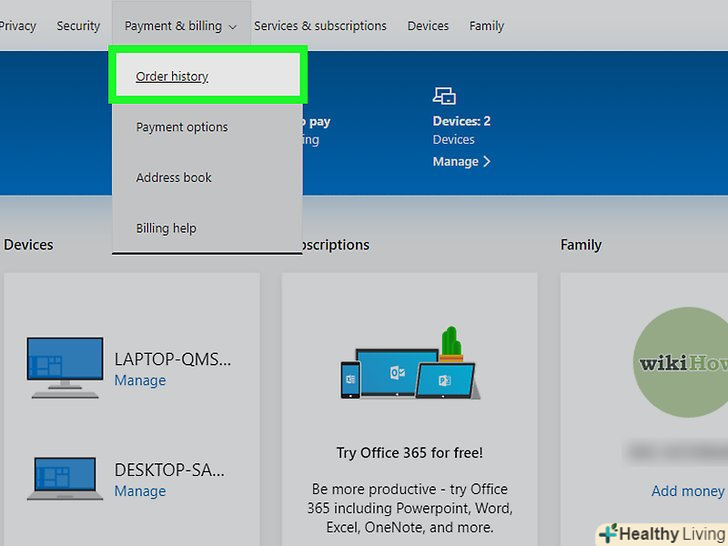Image resolution: width=728 pixels, height=546 pixels.
Task: Choose Payment options in dropdown
Action: (182, 127)
